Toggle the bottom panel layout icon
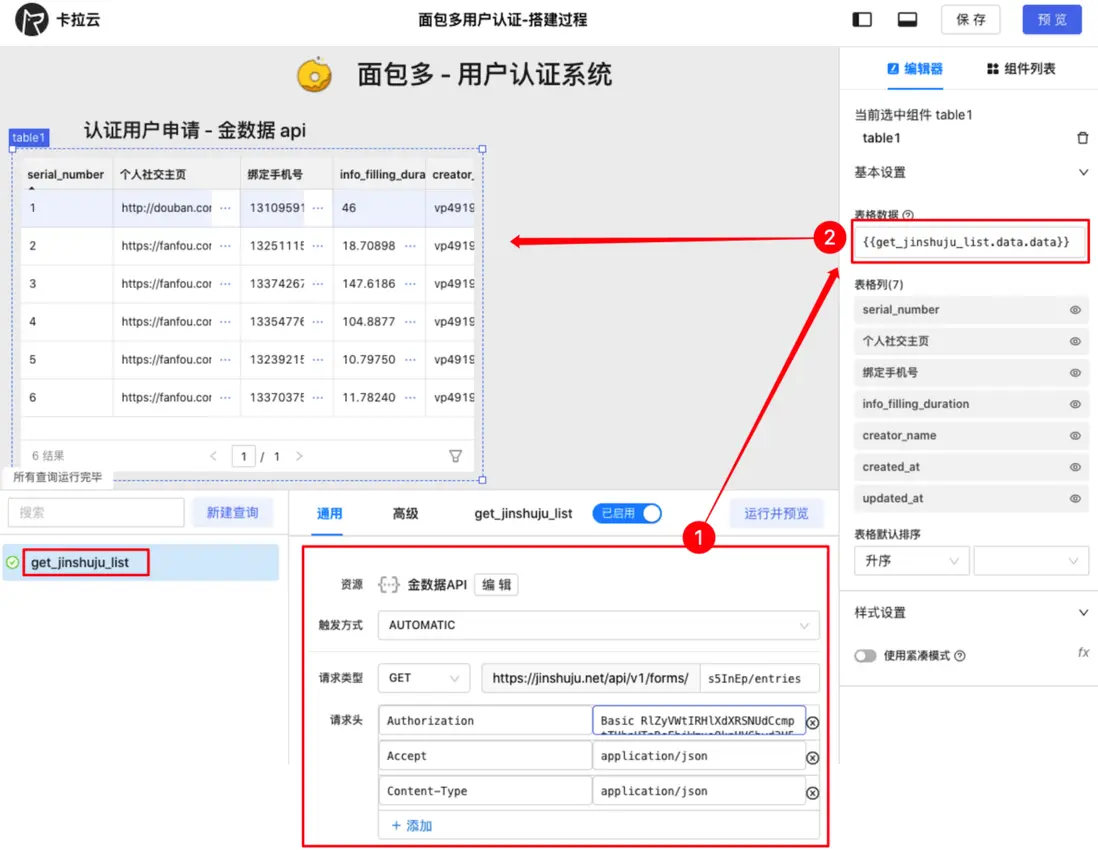The width and height of the screenshot is (1098, 850). [908, 20]
